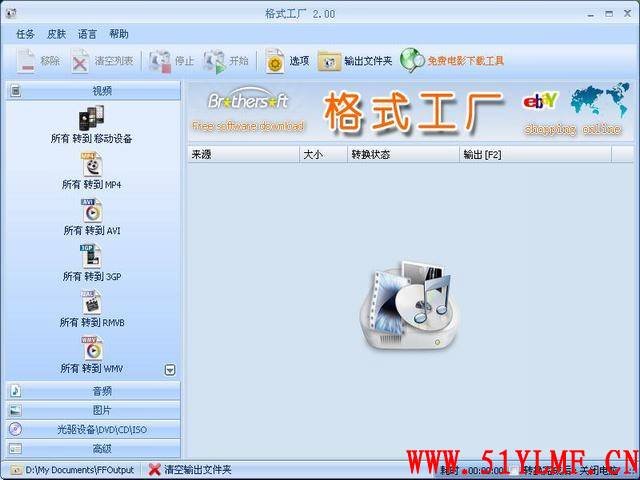Click the 输出 [F2] column header

(536, 154)
